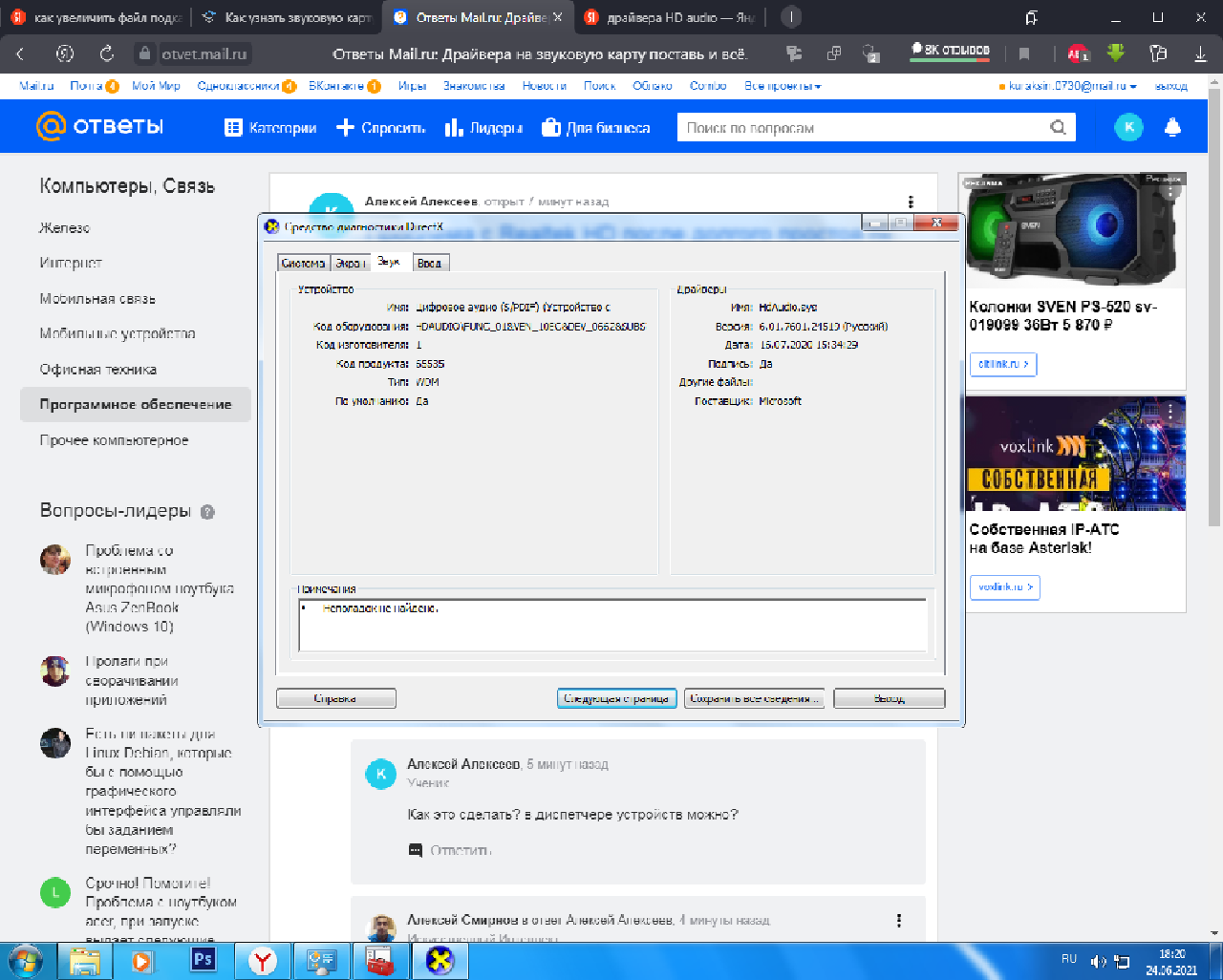Image resolution: width=1223 pixels, height=980 pixels.
Task: Click the page translate icon in the address bar
Action: coord(793,53)
